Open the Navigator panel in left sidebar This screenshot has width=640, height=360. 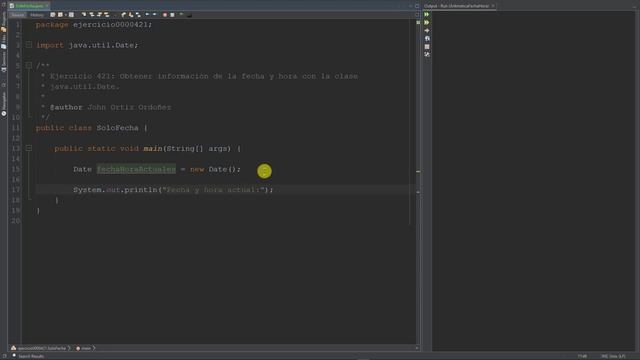tap(4, 104)
